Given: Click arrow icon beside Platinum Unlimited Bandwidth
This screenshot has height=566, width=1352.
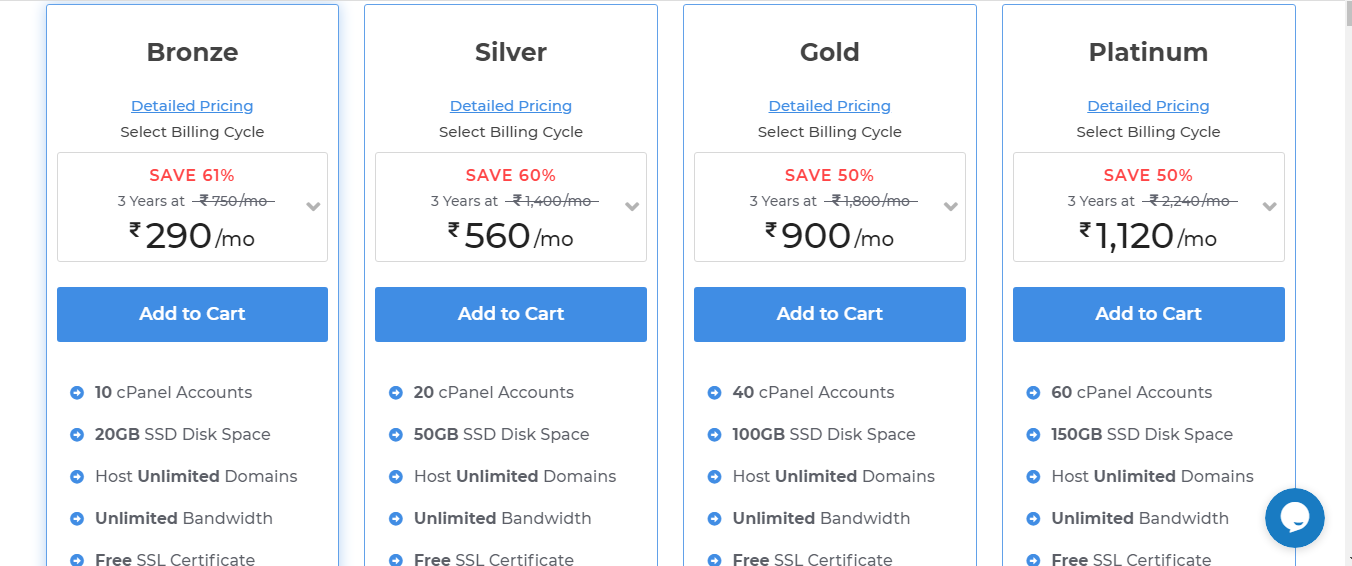Looking at the screenshot, I should (x=1033, y=519).
